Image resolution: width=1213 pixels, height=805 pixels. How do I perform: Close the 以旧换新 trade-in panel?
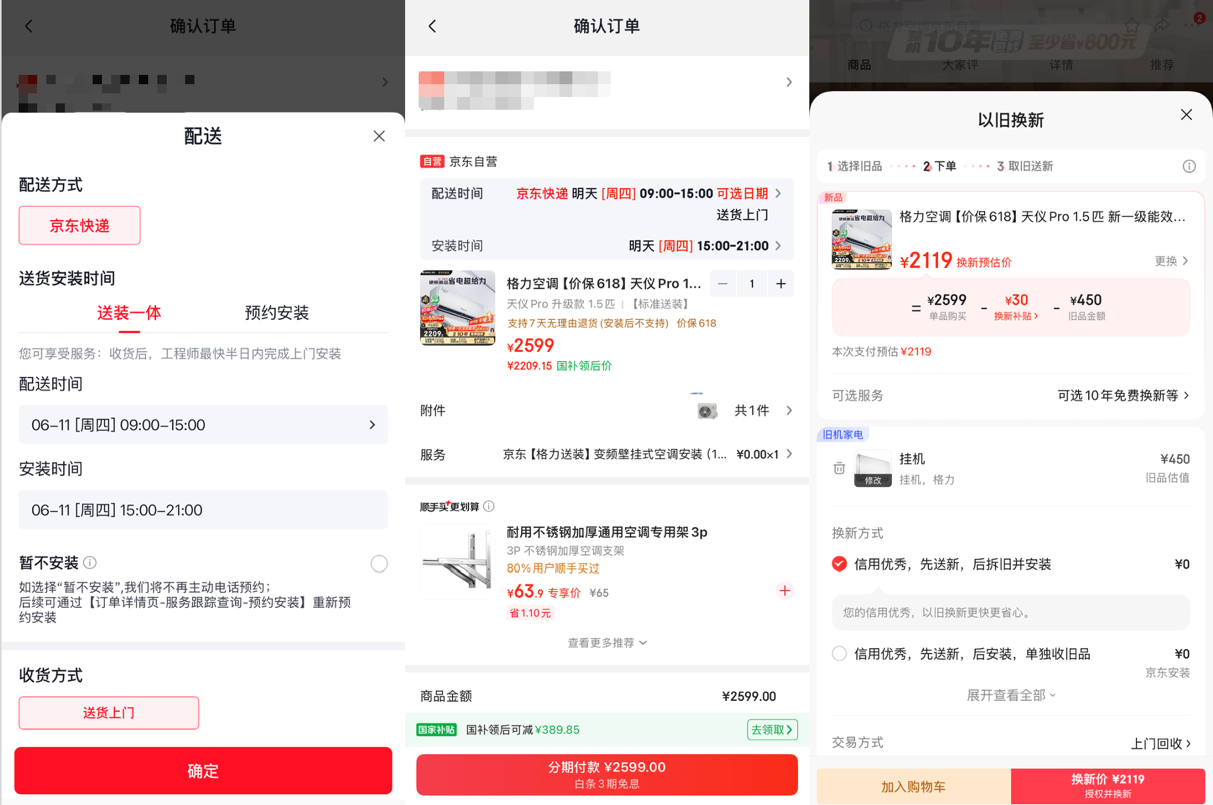click(x=1186, y=115)
